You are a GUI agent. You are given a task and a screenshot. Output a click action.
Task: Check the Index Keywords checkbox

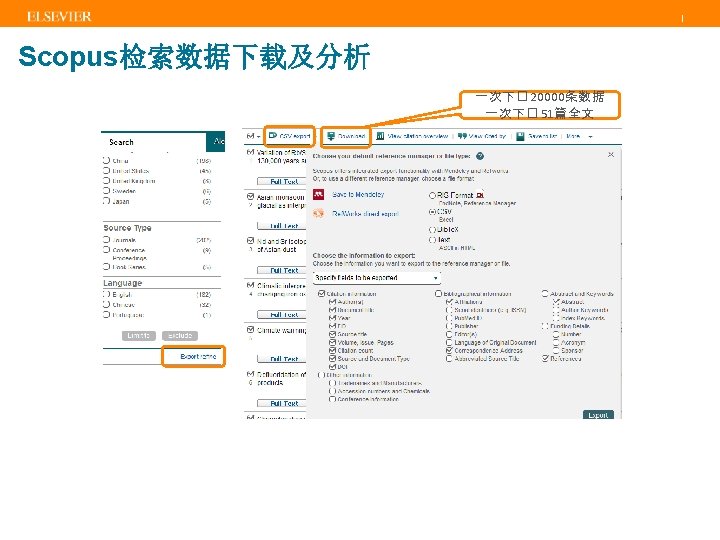[x=556, y=318]
